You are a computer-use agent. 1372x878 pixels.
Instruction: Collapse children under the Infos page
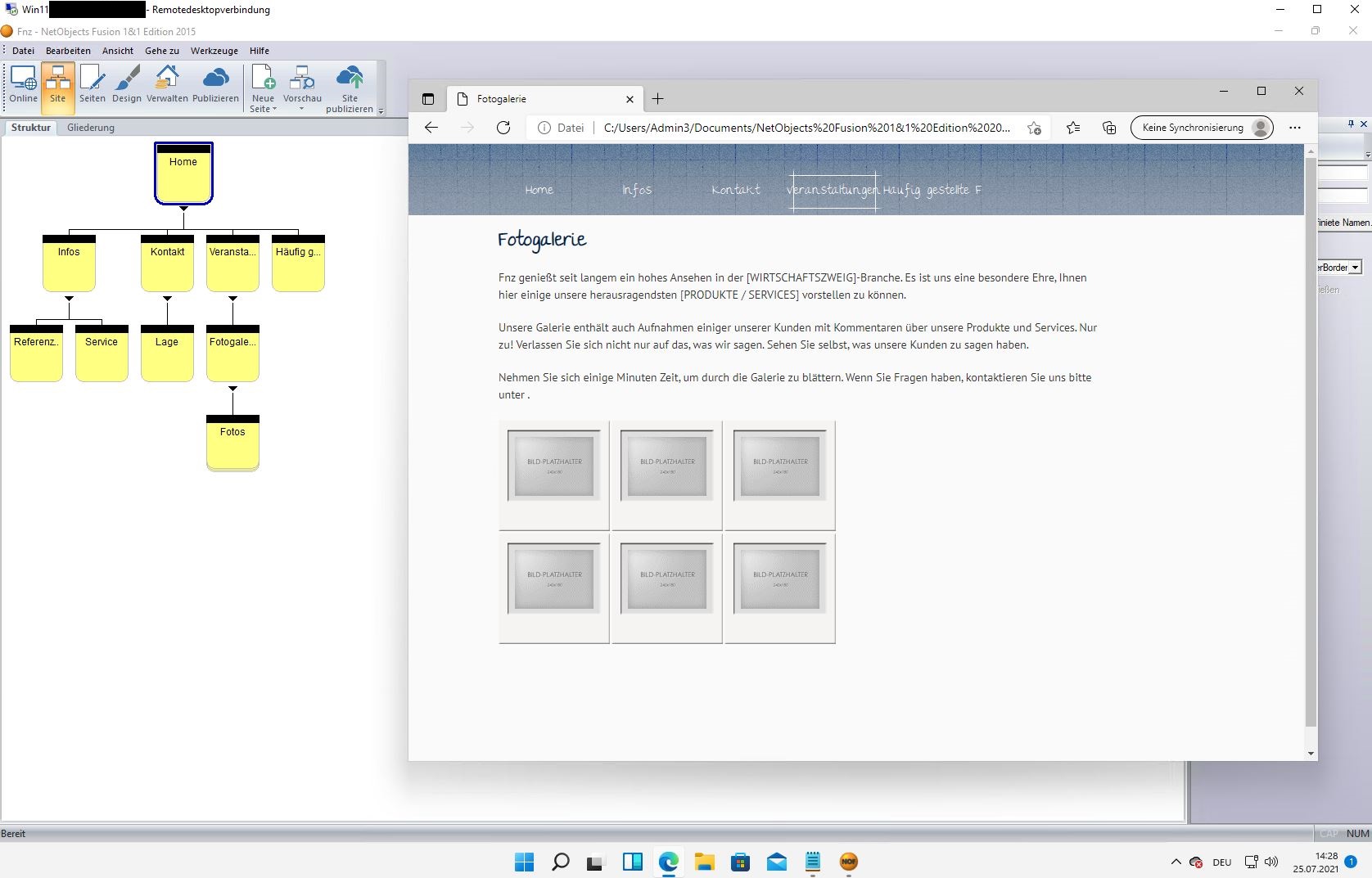tap(69, 299)
